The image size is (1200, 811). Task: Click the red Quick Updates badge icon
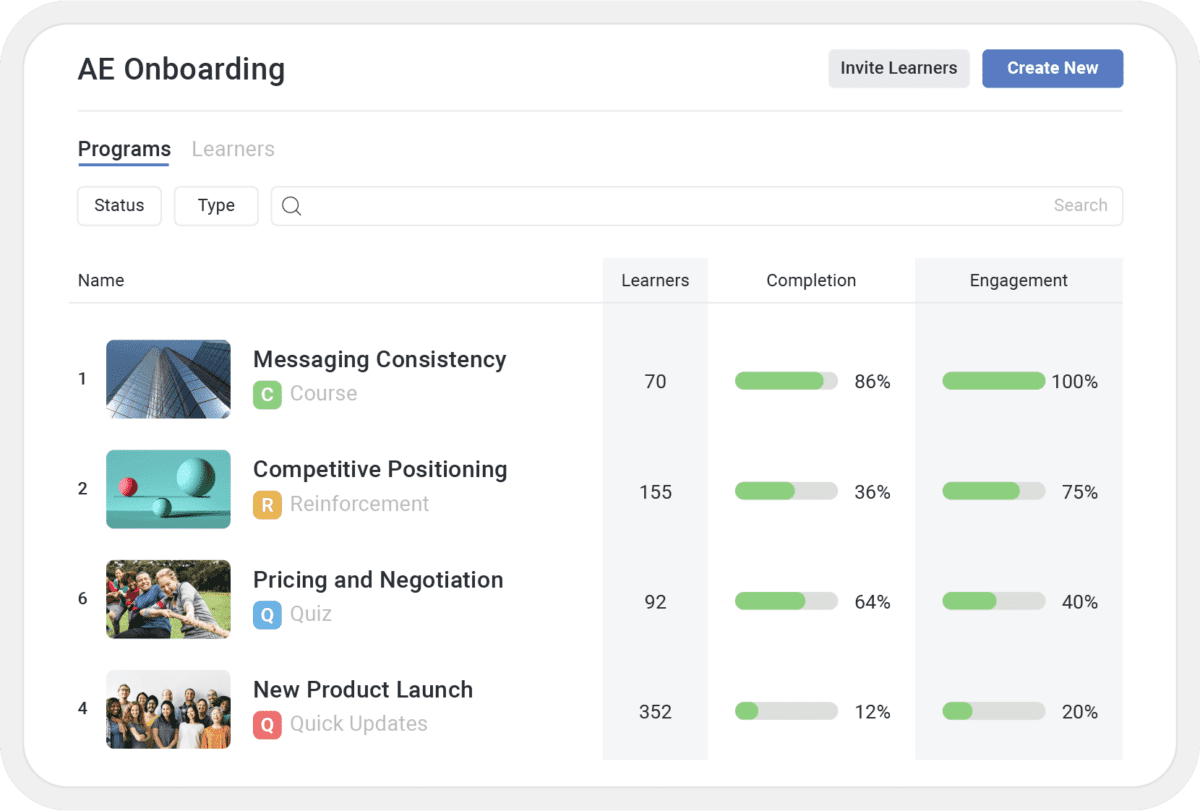[267, 725]
